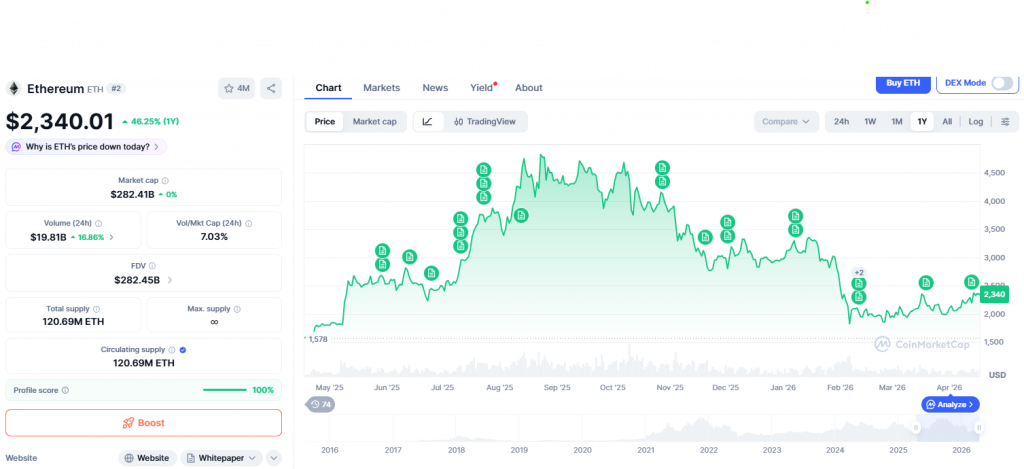Expand the Volume (24h) details arrow
The width and height of the screenshot is (1024, 469).
coord(111,237)
